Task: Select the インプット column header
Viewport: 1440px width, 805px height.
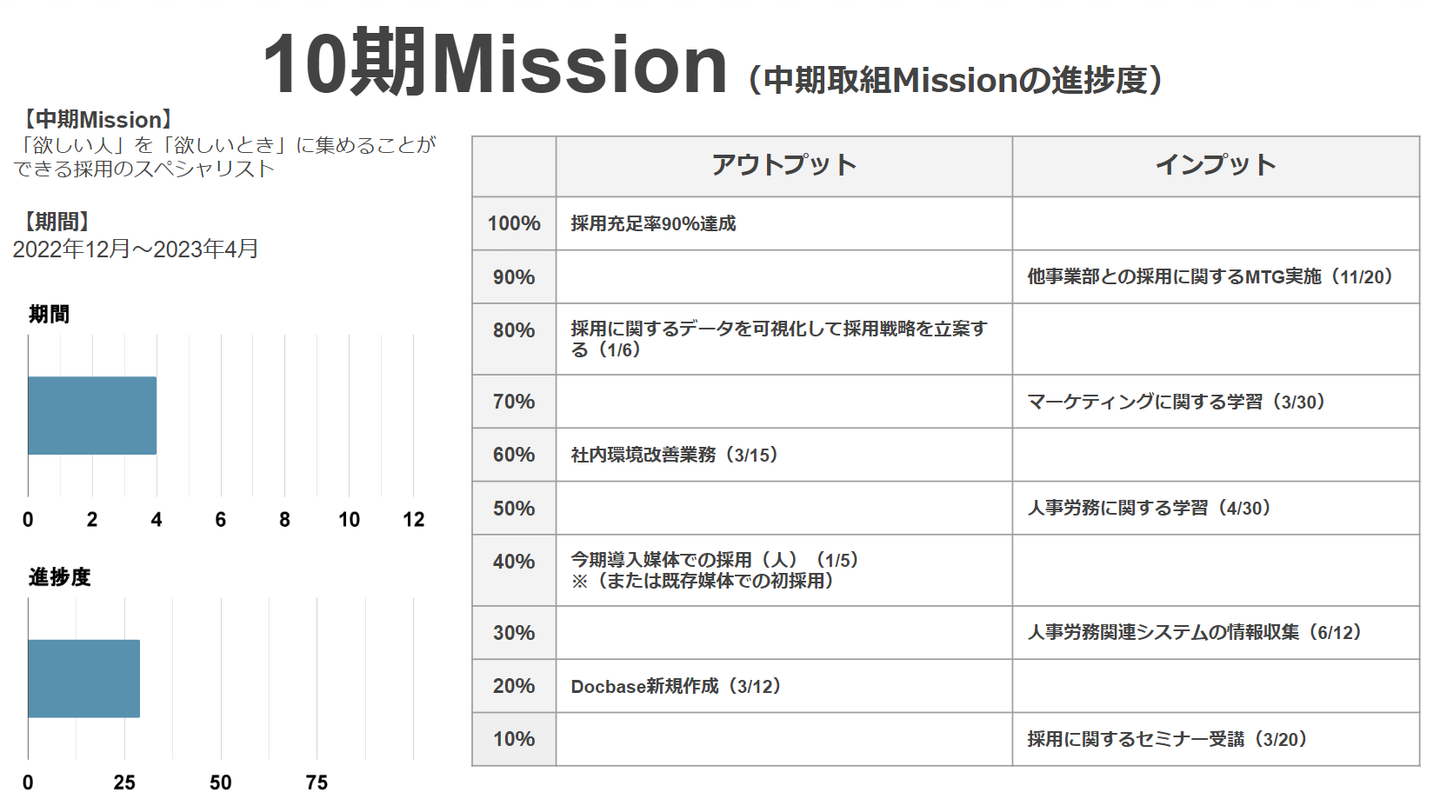Action: coord(1215,165)
